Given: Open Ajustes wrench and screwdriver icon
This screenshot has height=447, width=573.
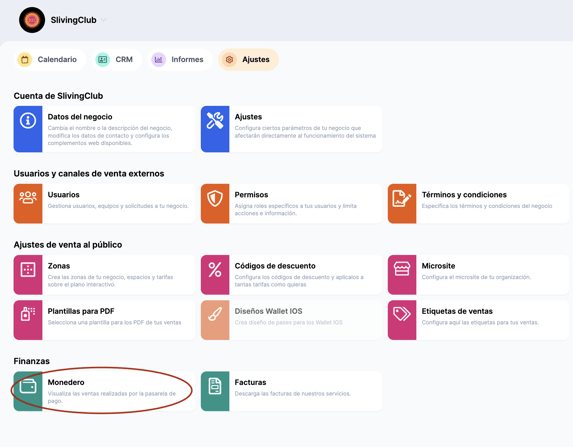Looking at the screenshot, I should [215, 121].
